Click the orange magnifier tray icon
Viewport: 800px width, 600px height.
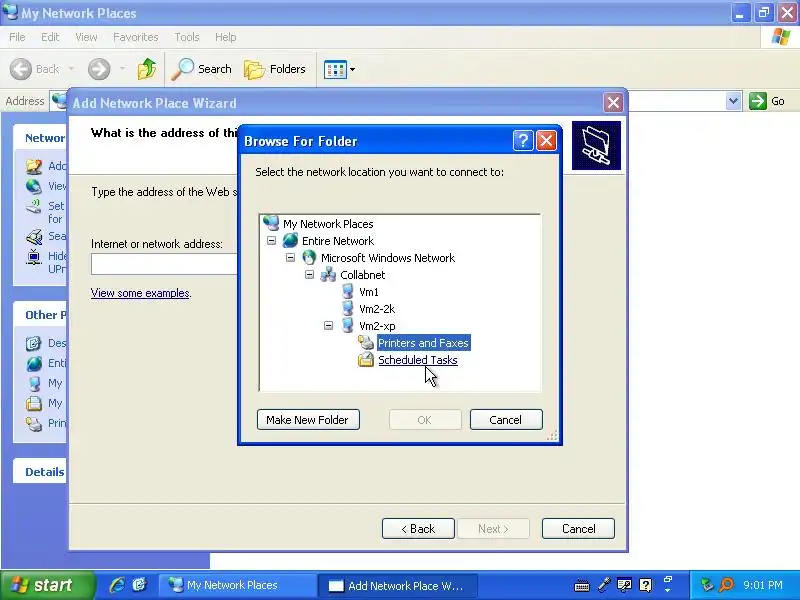[726, 585]
